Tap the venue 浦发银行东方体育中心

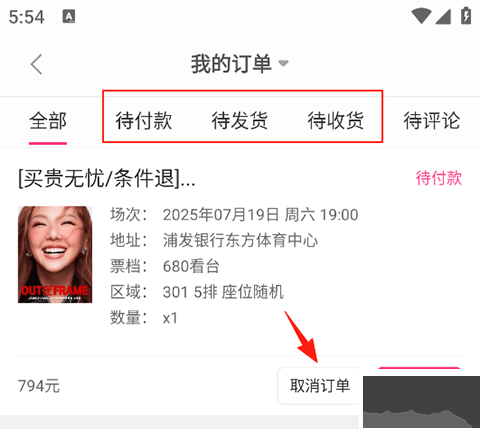(x=240, y=240)
